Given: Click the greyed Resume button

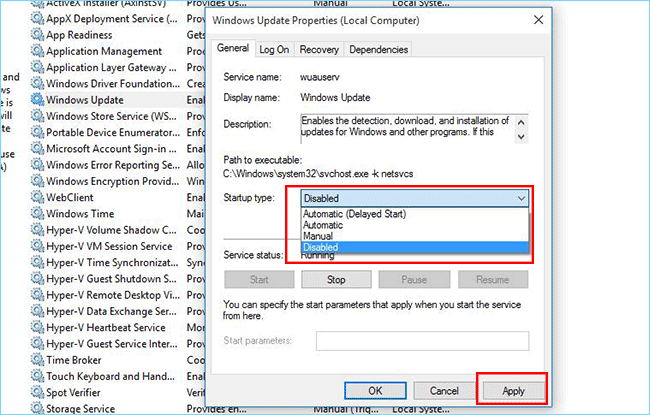Looking at the screenshot, I should [492, 279].
